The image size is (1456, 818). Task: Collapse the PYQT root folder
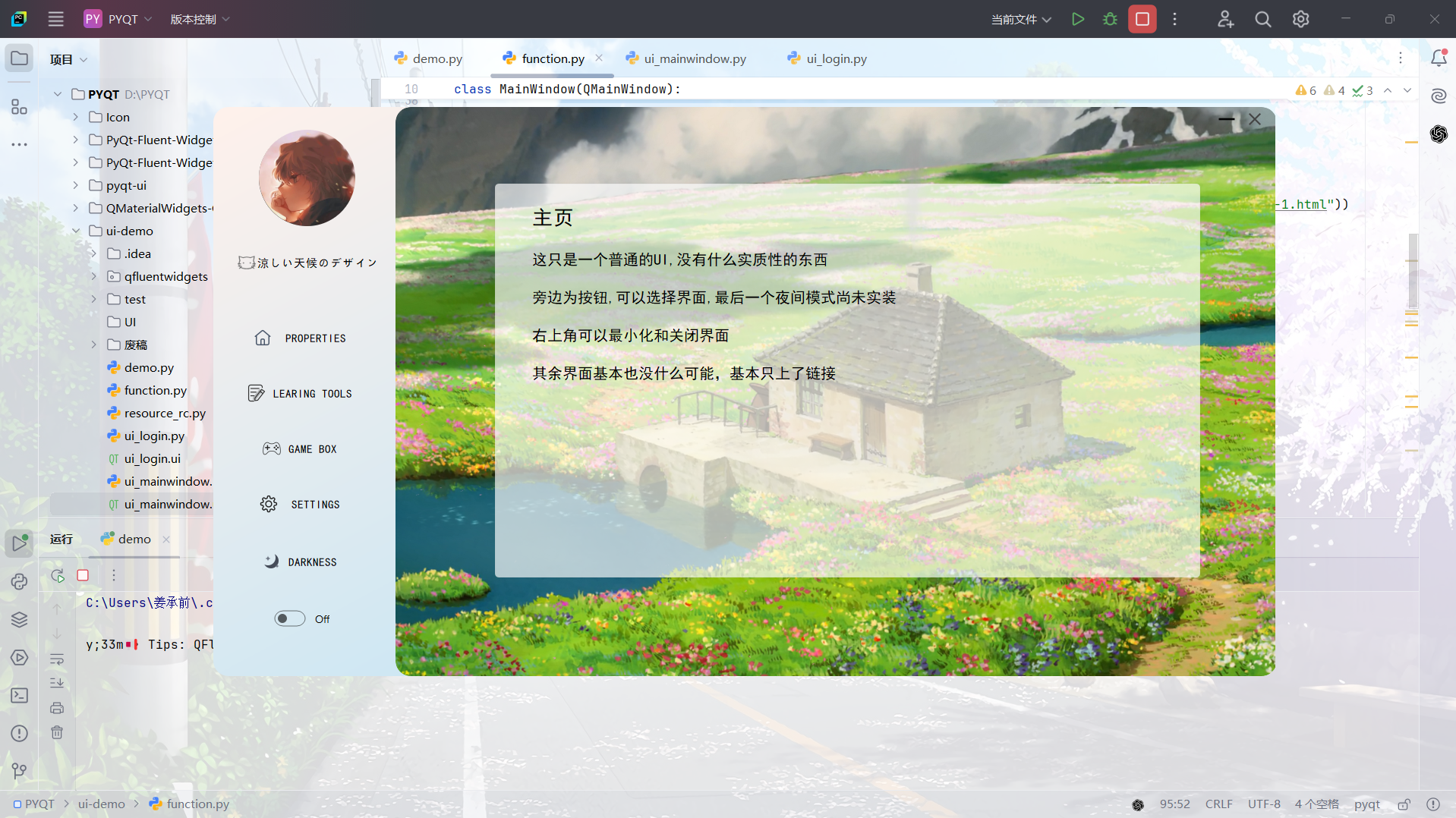click(58, 94)
